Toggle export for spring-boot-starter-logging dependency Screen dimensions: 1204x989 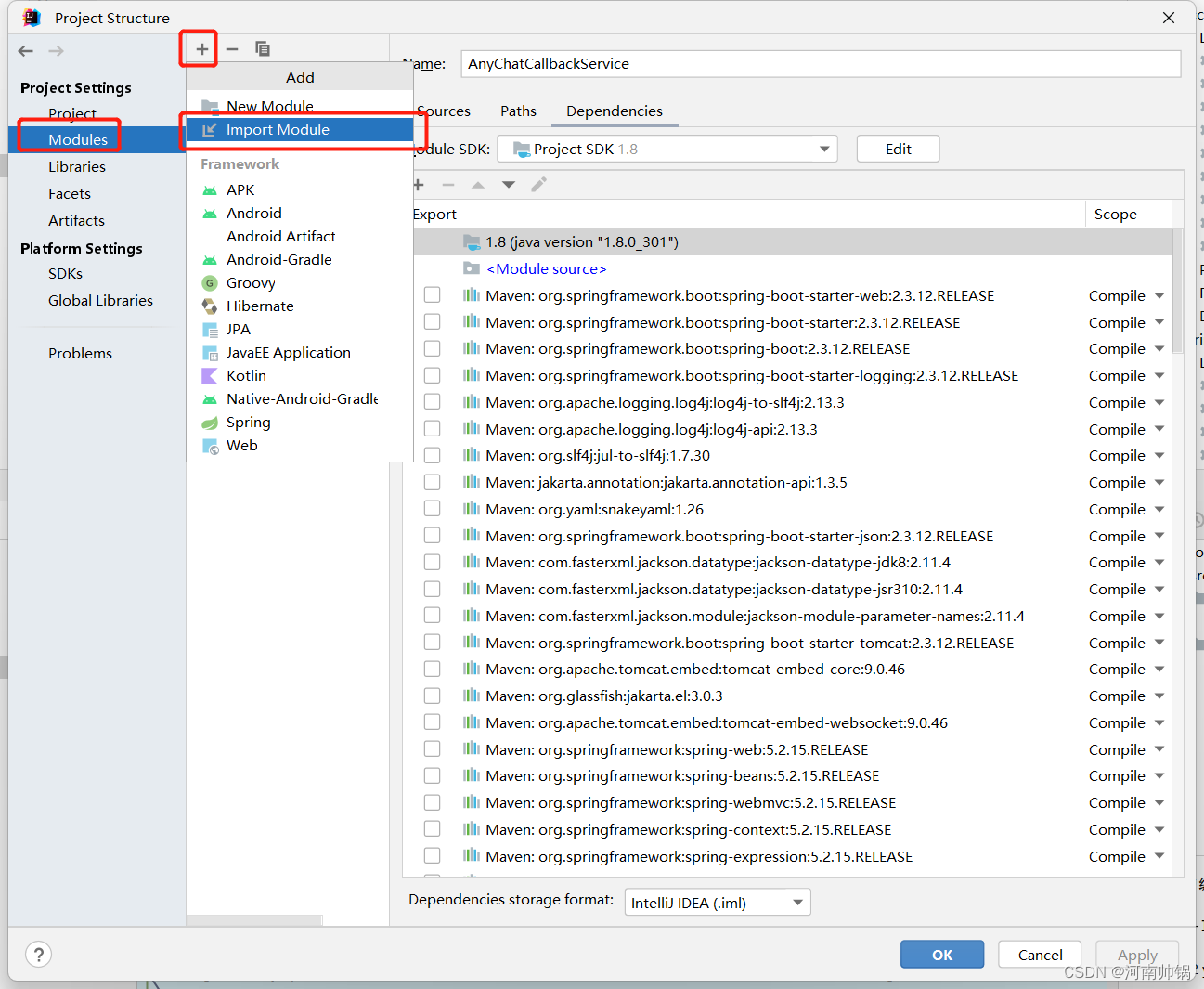point(432,375)
